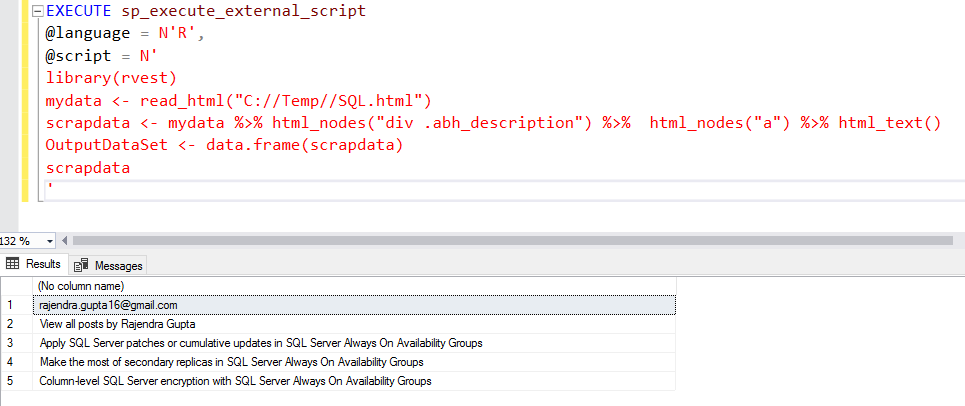
Task: Switch to the Results tab
Action: pyautogui.click(x=34, y=264)
